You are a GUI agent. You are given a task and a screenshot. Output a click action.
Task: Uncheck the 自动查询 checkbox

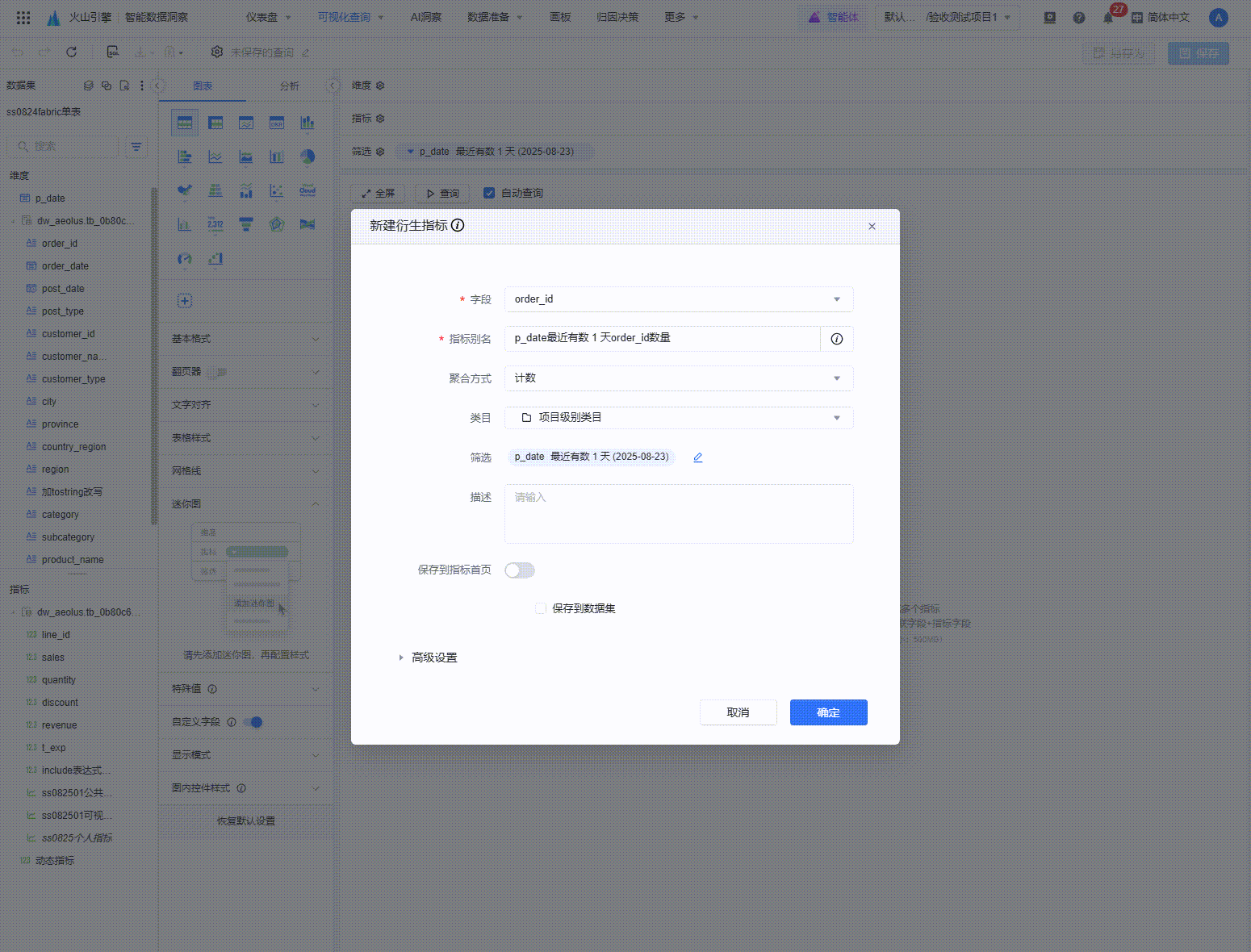489,193
